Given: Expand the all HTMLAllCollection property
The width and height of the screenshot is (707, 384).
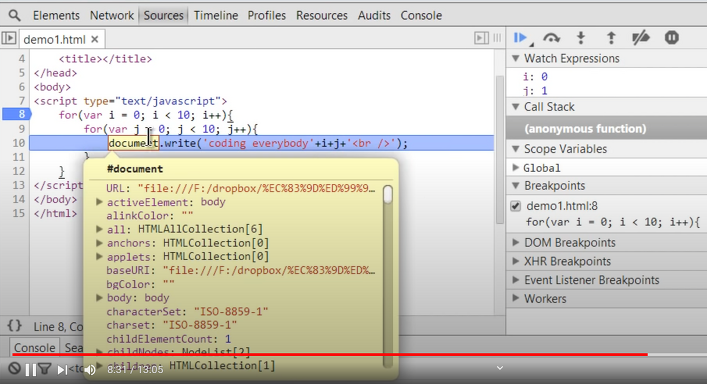Looking at the screenshot, I should (x=99, y=229).
